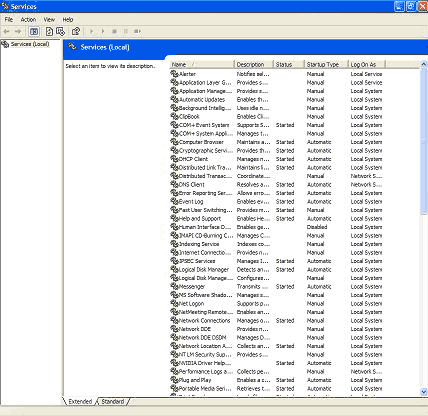
Task: Select the Internet Connectio... service name
Action: click(x=205, y=252)
